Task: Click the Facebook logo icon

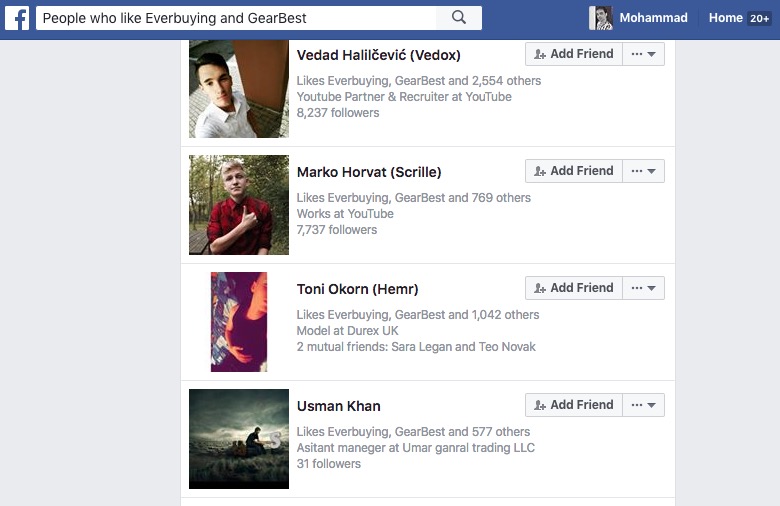Action: click(16, 18)
